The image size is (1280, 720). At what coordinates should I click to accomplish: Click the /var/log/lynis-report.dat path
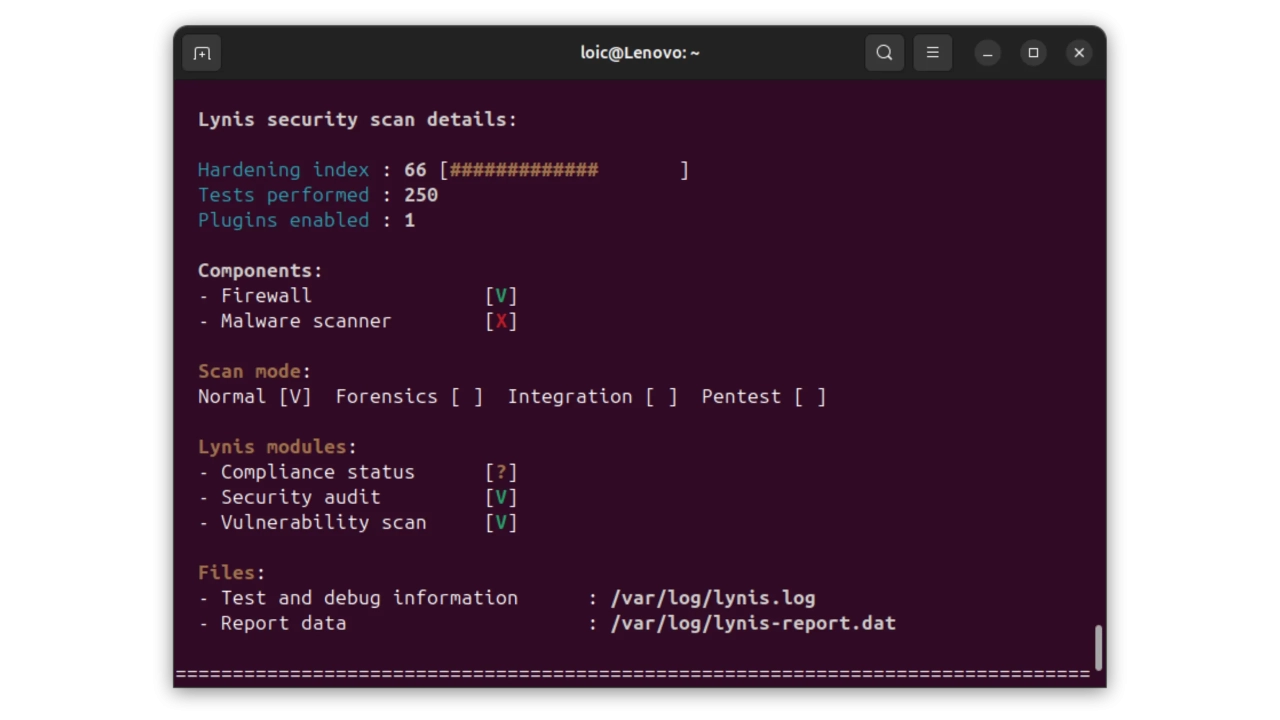[x=753, y=623]
